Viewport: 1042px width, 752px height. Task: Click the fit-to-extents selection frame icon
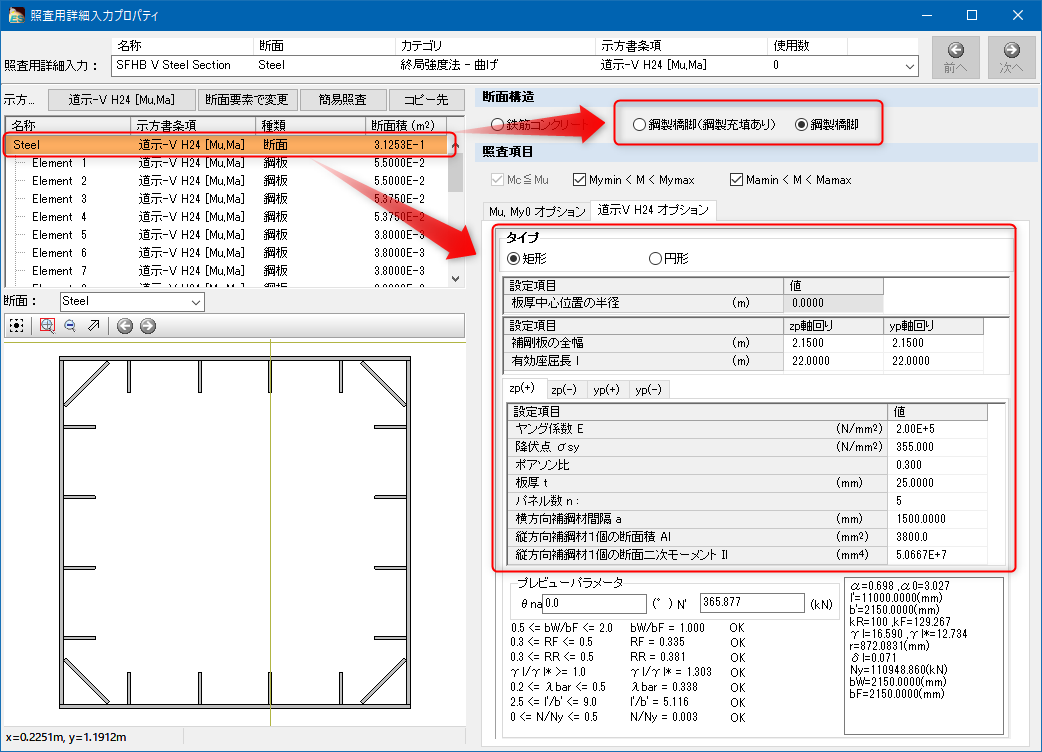[x=16, y=325]
